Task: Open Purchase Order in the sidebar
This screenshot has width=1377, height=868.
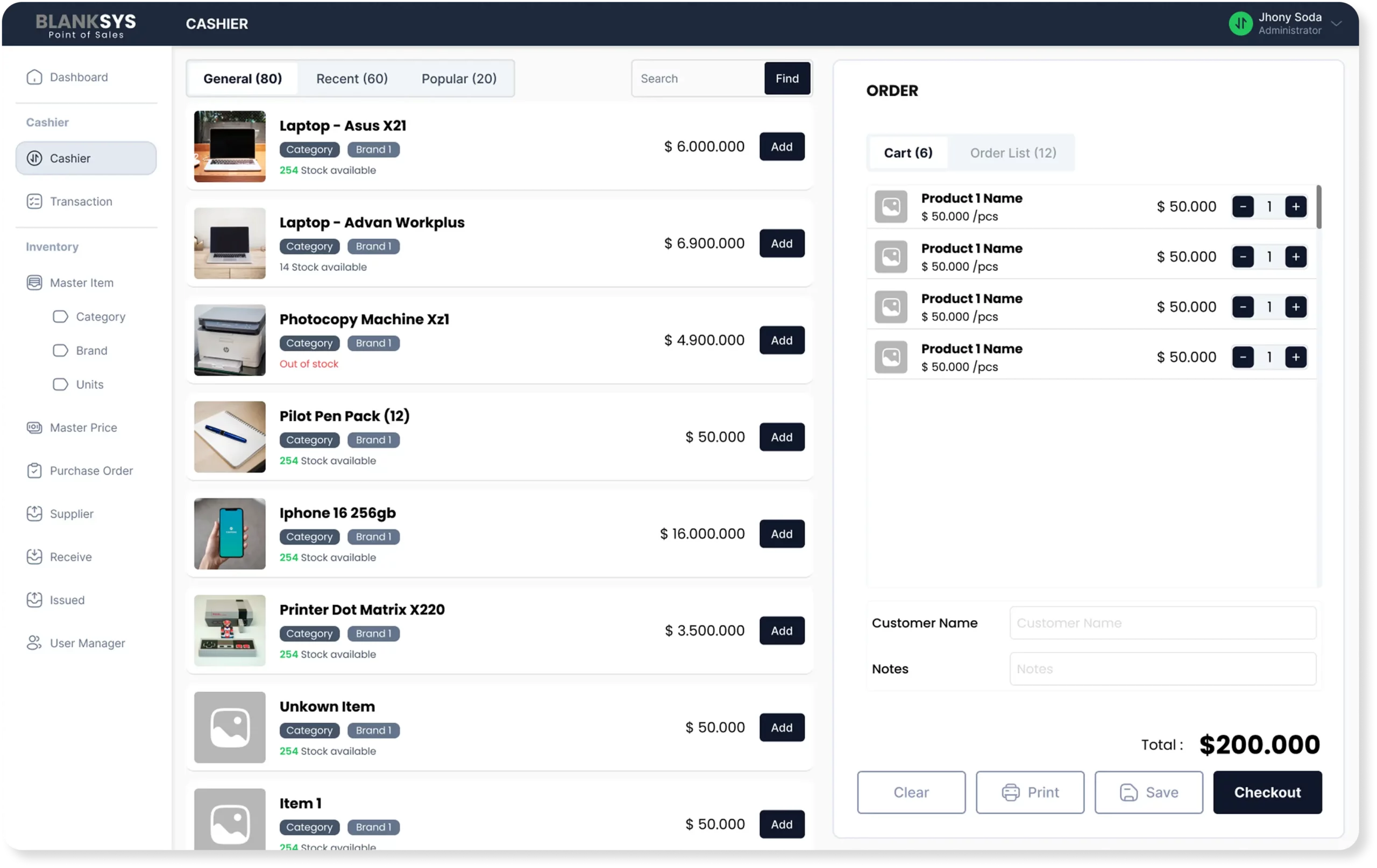Action: pyautogui.click(x=91, y=471)
